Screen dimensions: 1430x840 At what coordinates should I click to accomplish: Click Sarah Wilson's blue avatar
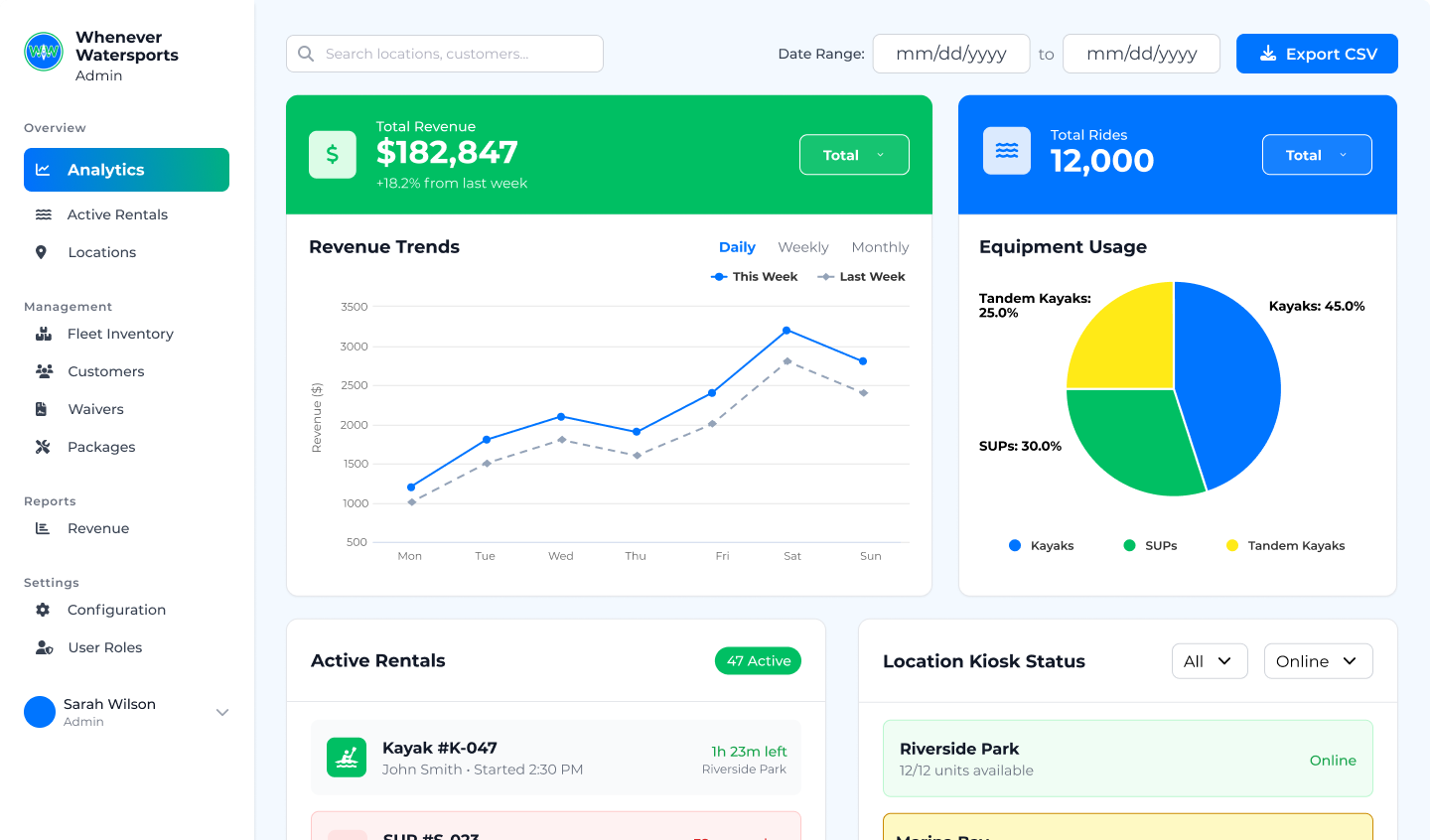pyautogui.click(x=40, y=712)
